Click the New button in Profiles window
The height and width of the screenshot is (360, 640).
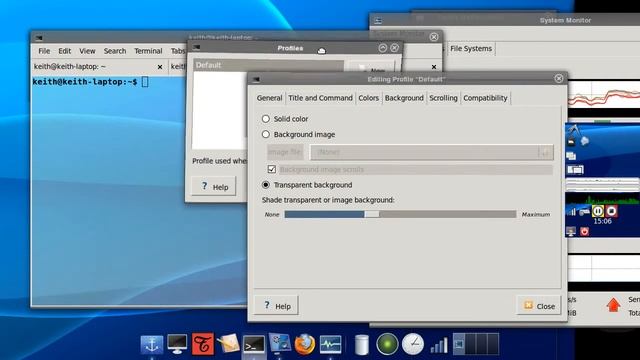pos(371,69)
